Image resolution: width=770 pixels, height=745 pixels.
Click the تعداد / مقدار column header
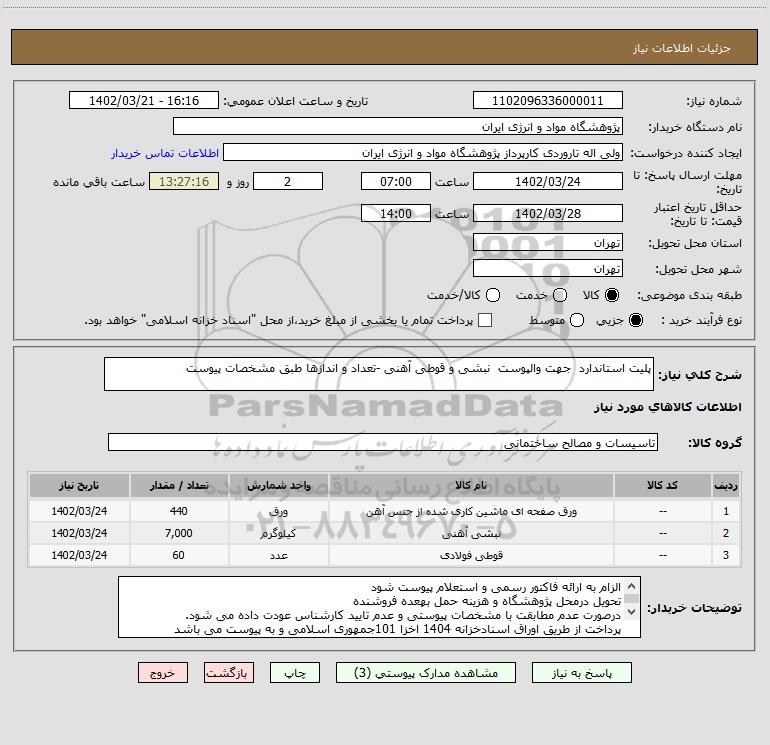pyautogui.click(x=179, y=485)
